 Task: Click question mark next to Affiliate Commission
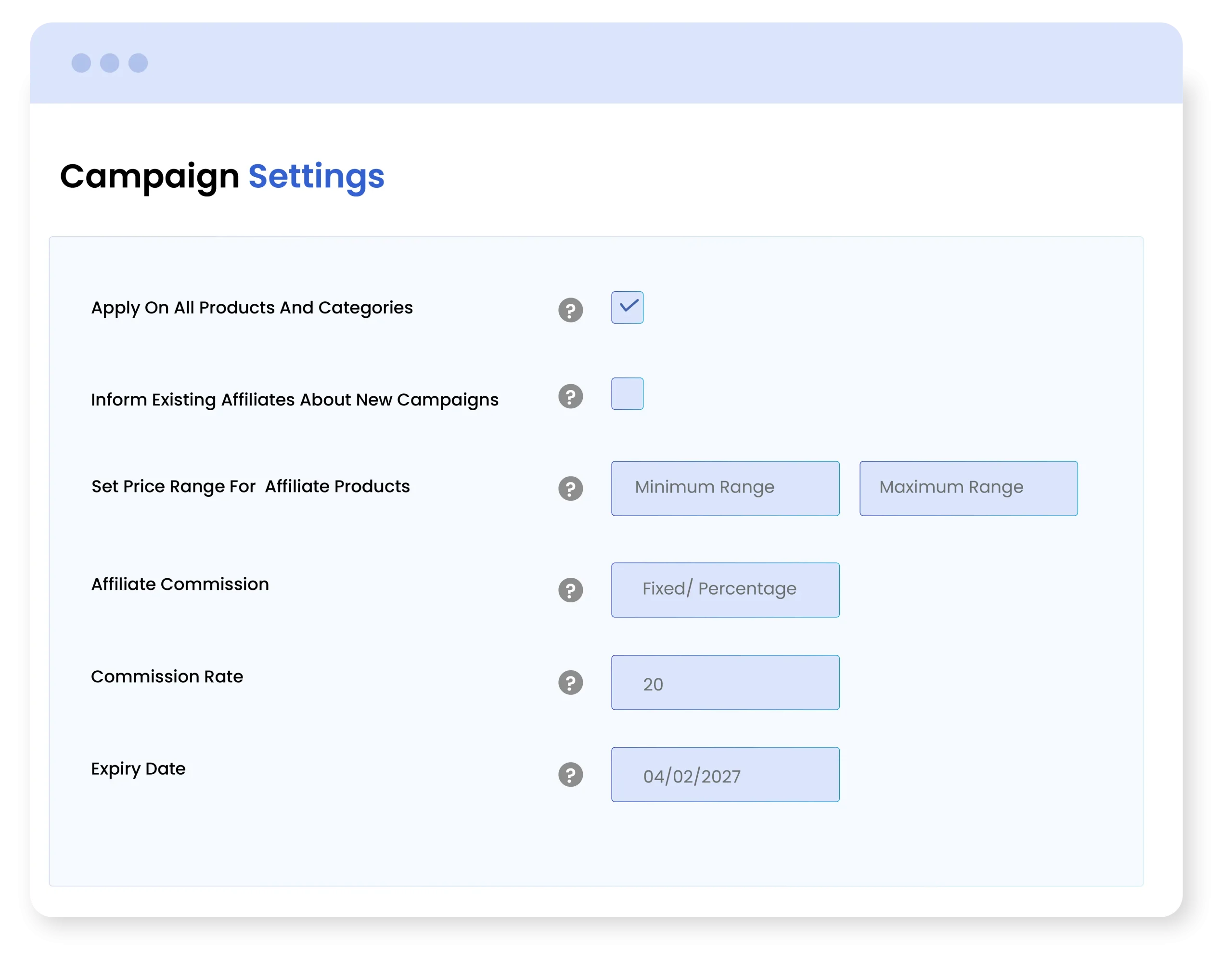[570, 590]
